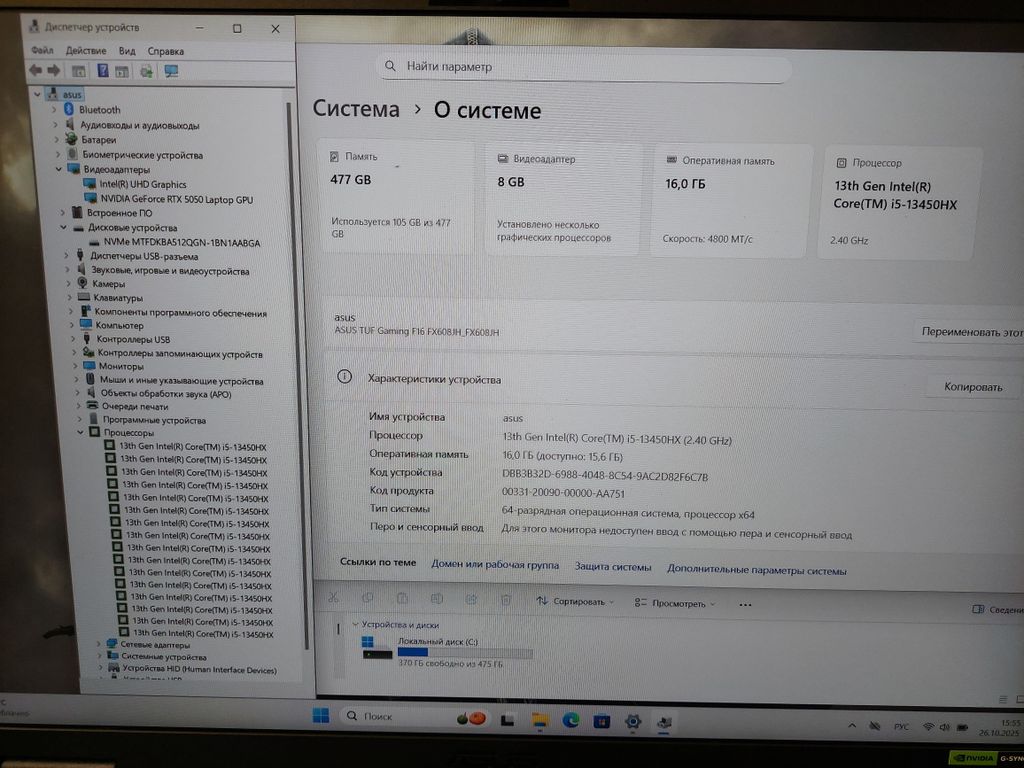Open the Вид menu in Device Manager
The image size is (1024, 768).
click(x=127, y=51)
